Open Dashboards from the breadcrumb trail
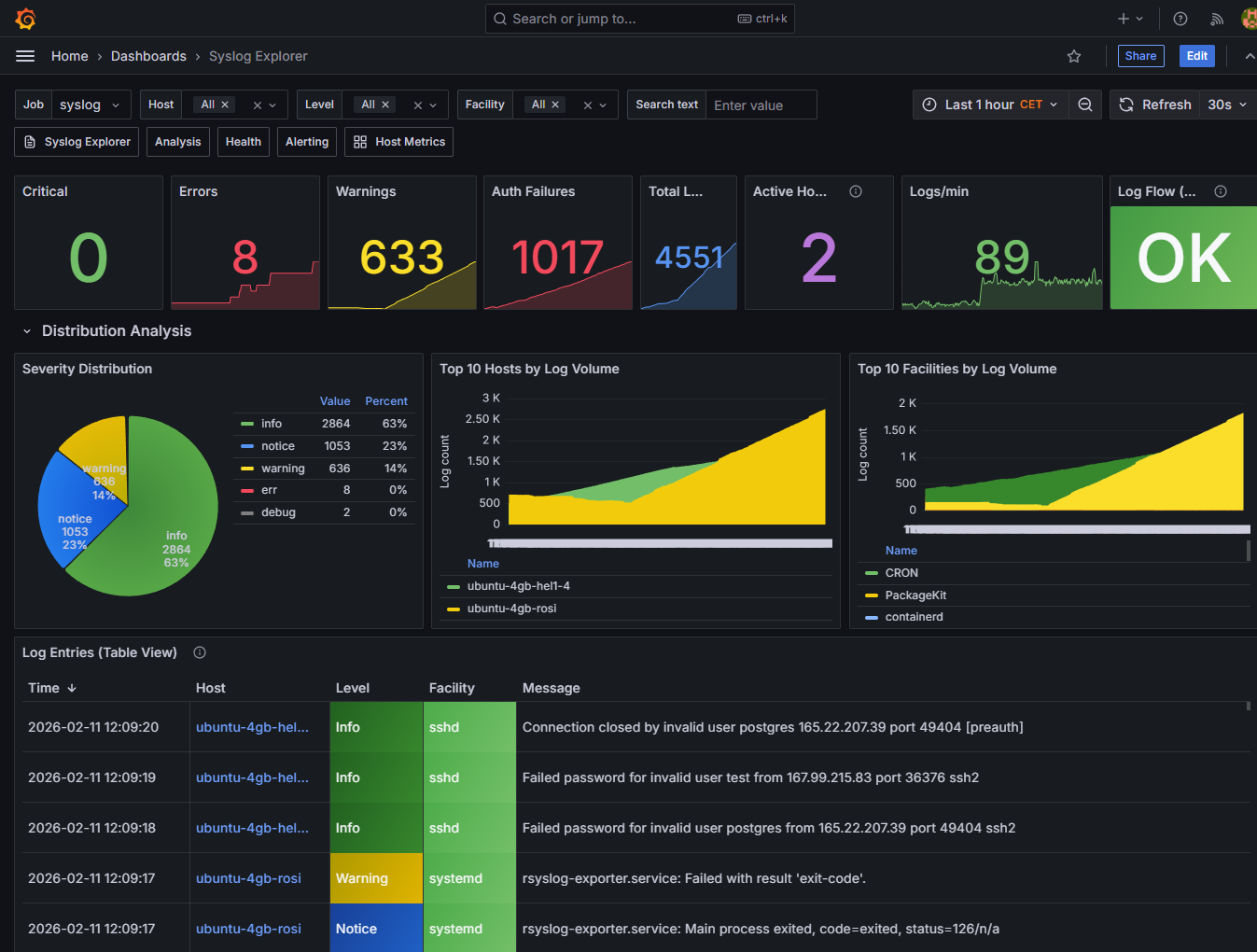This screenshot has width=1257, height=952. (x=148, y=55)
